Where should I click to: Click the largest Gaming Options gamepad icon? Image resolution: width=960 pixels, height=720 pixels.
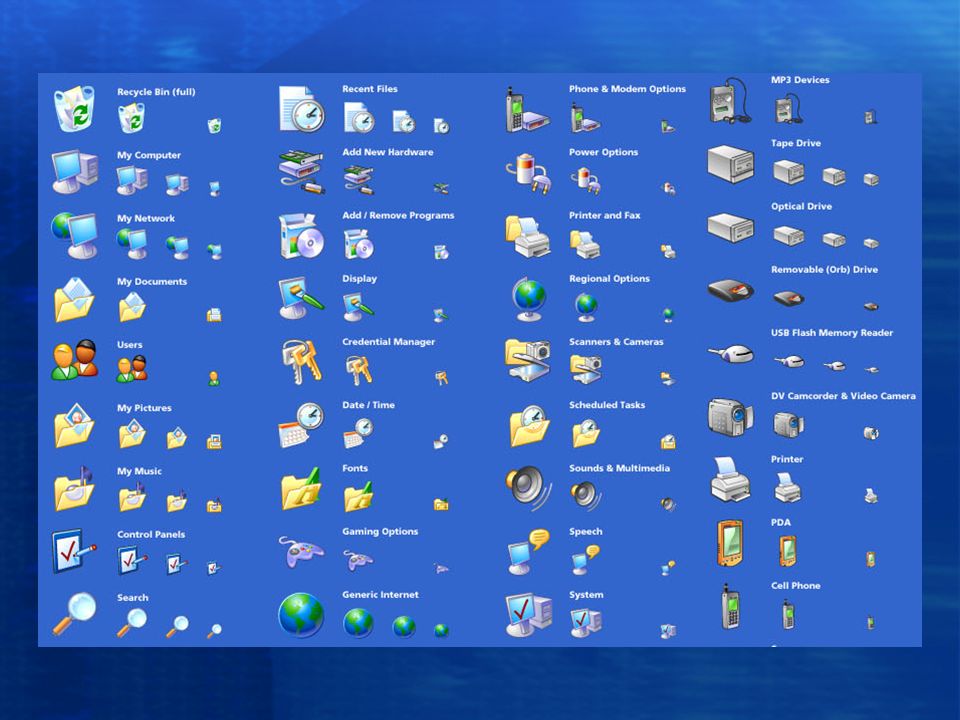coord(302,552)
